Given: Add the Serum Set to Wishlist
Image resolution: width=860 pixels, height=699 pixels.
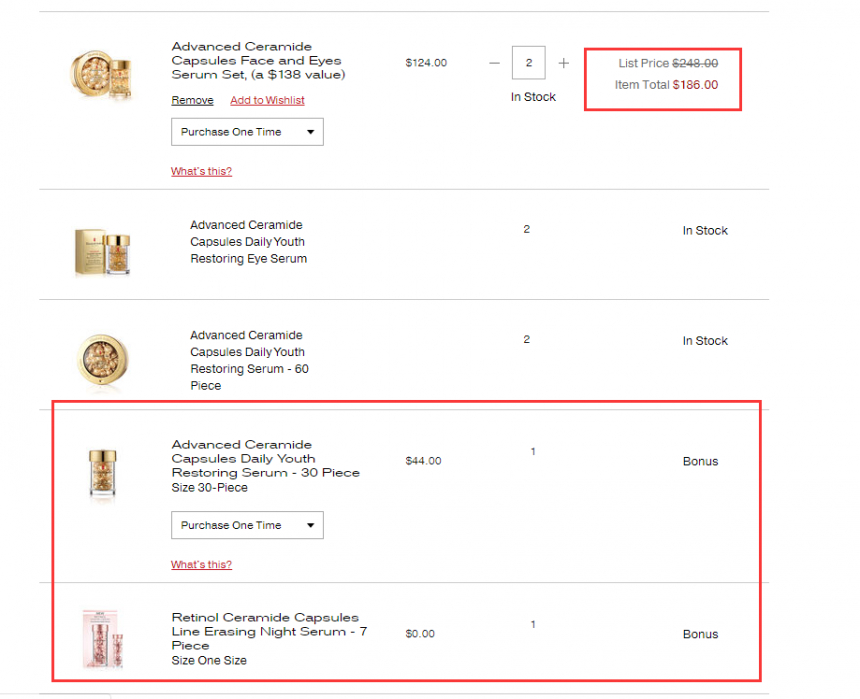Looking at the screenshot, I should click(x=267, y=100).
